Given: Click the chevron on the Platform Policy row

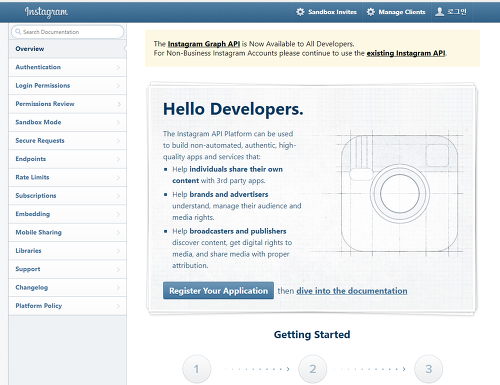Looking at the screenshot, I should tap(118, 306).
